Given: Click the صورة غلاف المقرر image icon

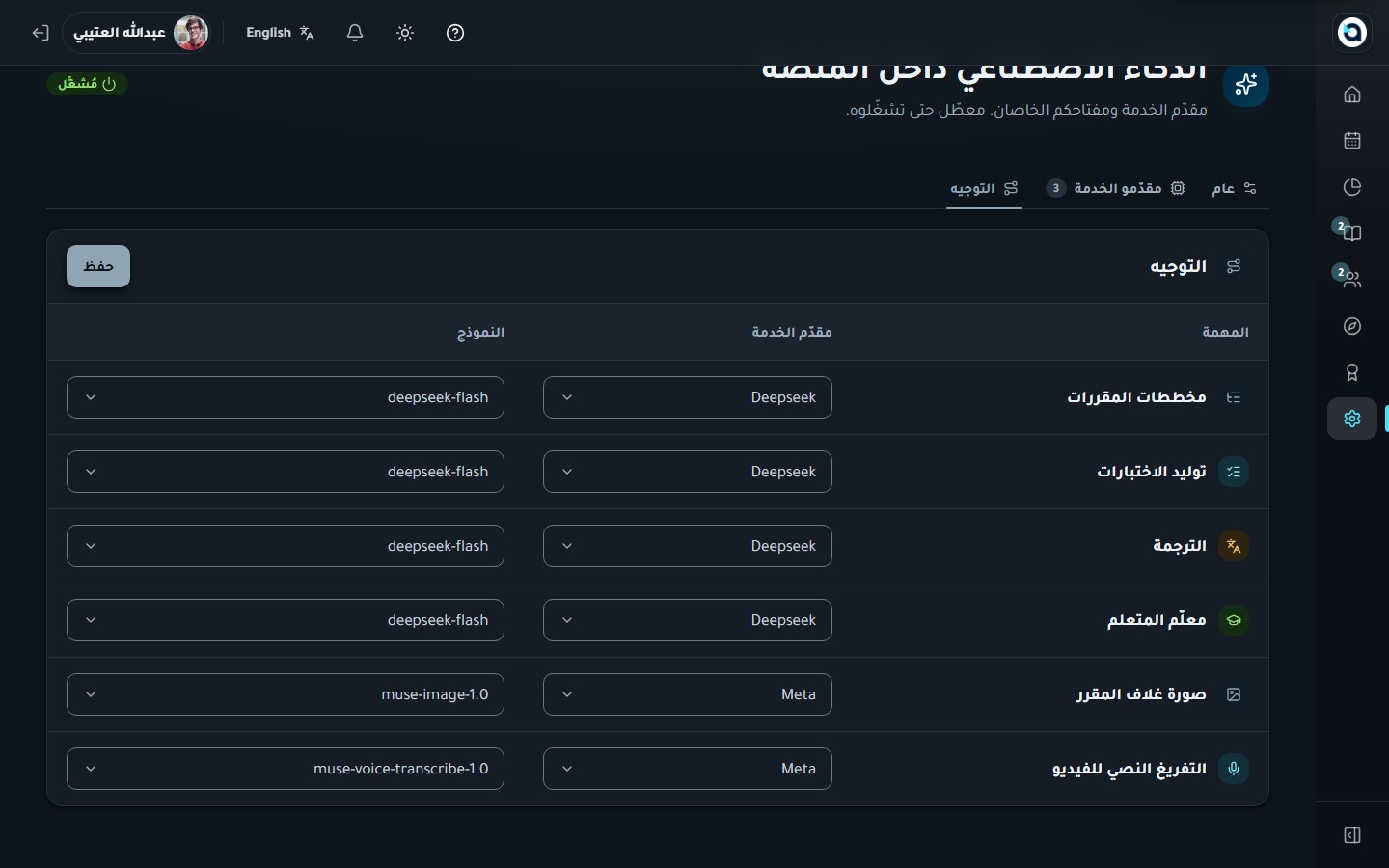Looking at the screenshot, I should click(1233, 694).
